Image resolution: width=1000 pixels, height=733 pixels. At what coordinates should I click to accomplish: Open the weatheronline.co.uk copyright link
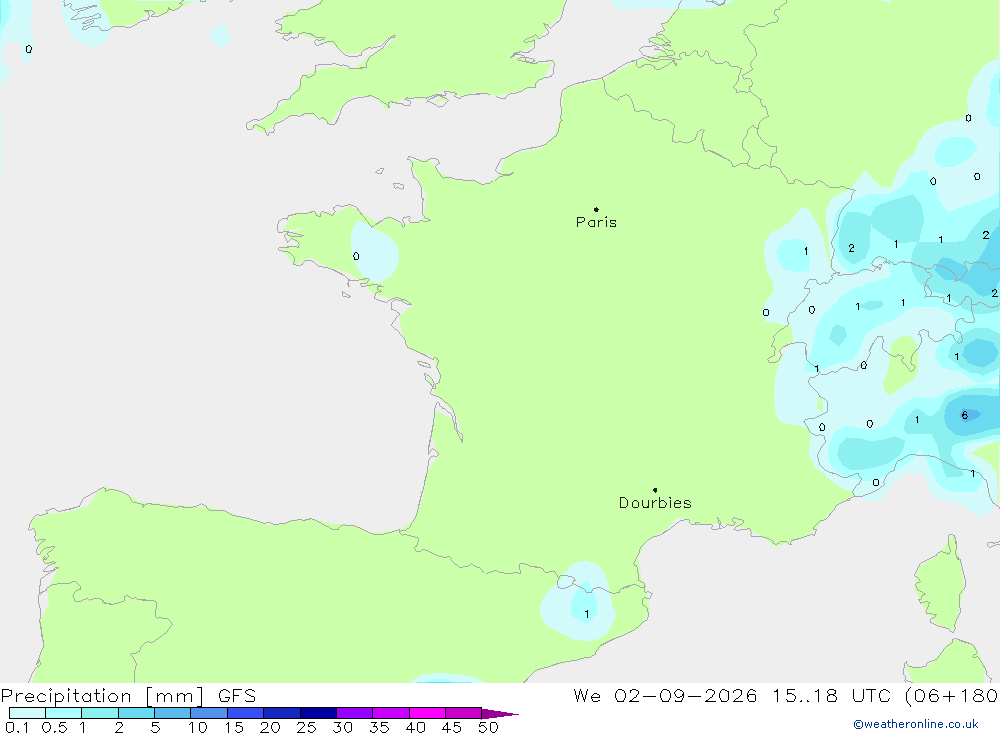click(x=916, y=724)
